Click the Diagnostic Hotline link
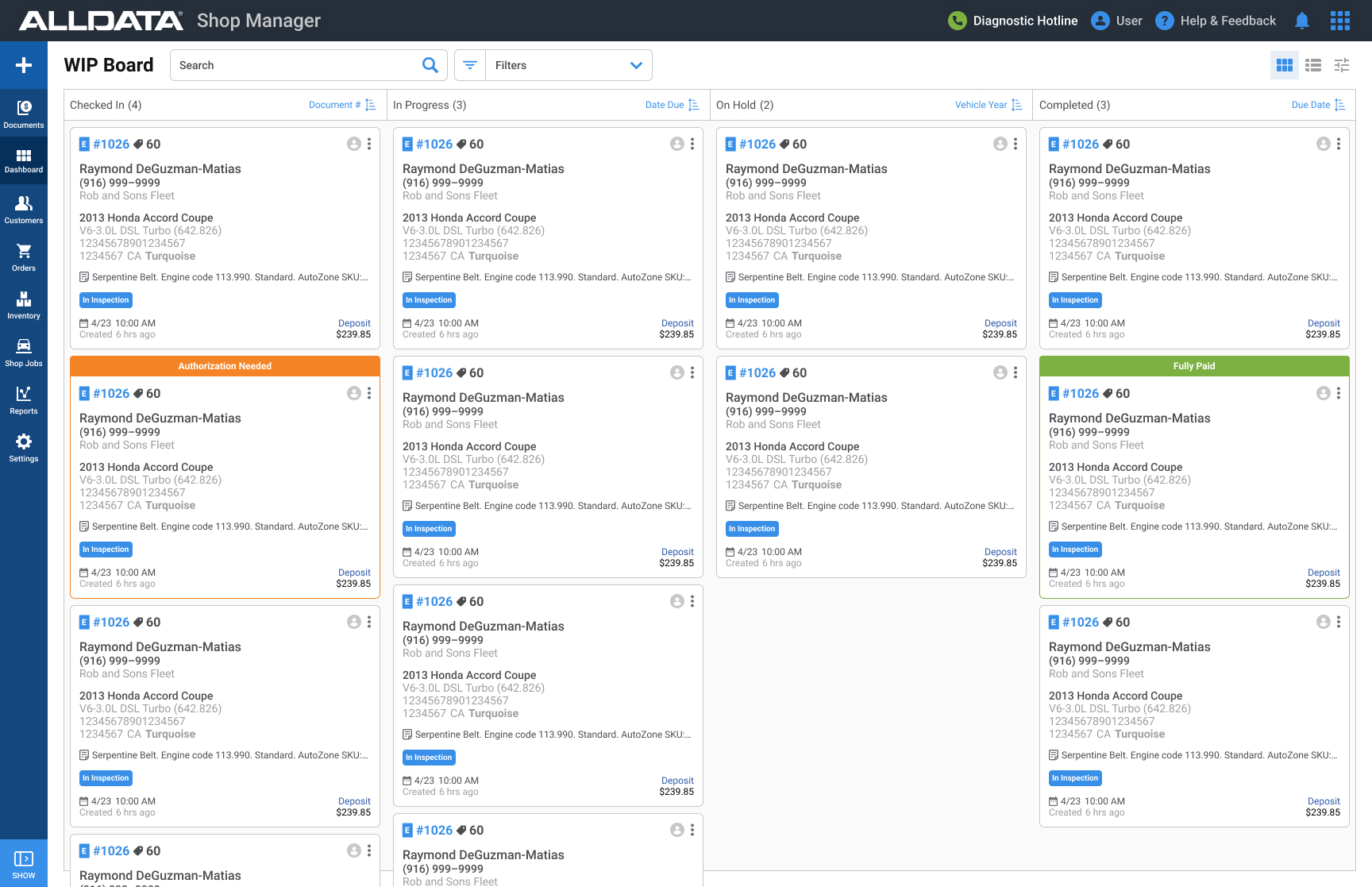1372x887 pixels. pyautogui.click(x=1013, y=21)
